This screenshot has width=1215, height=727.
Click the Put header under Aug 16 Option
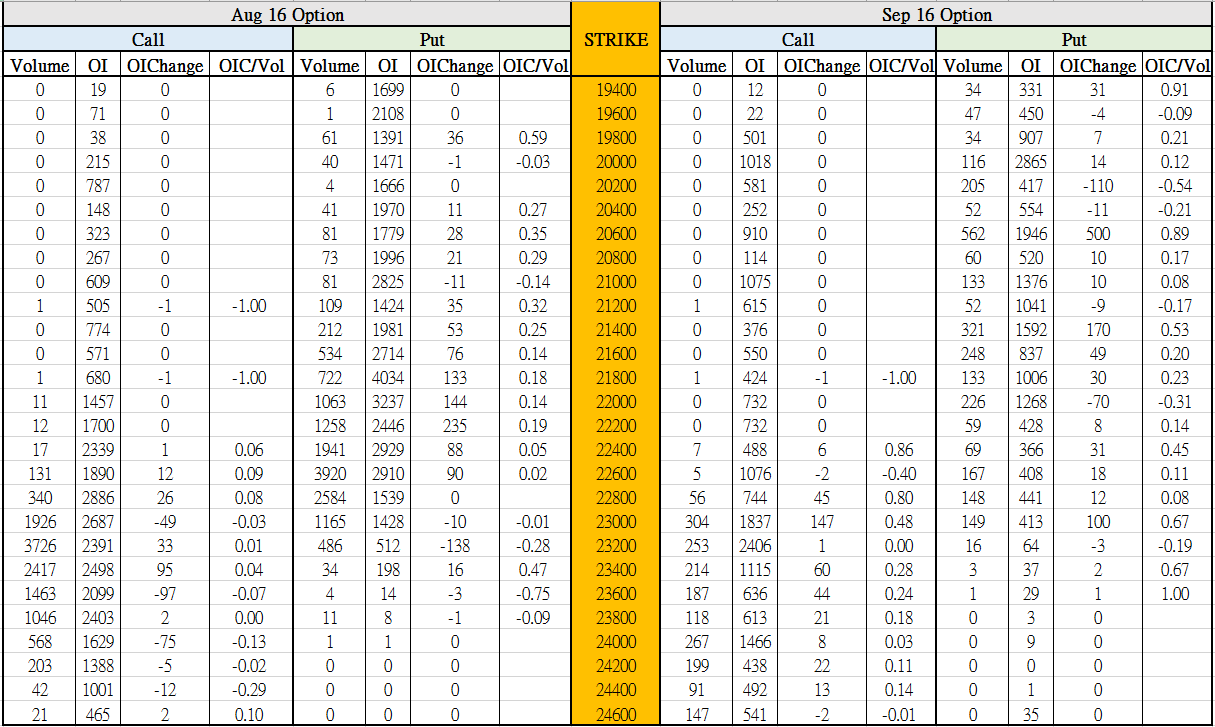click(x=432, y=40)
